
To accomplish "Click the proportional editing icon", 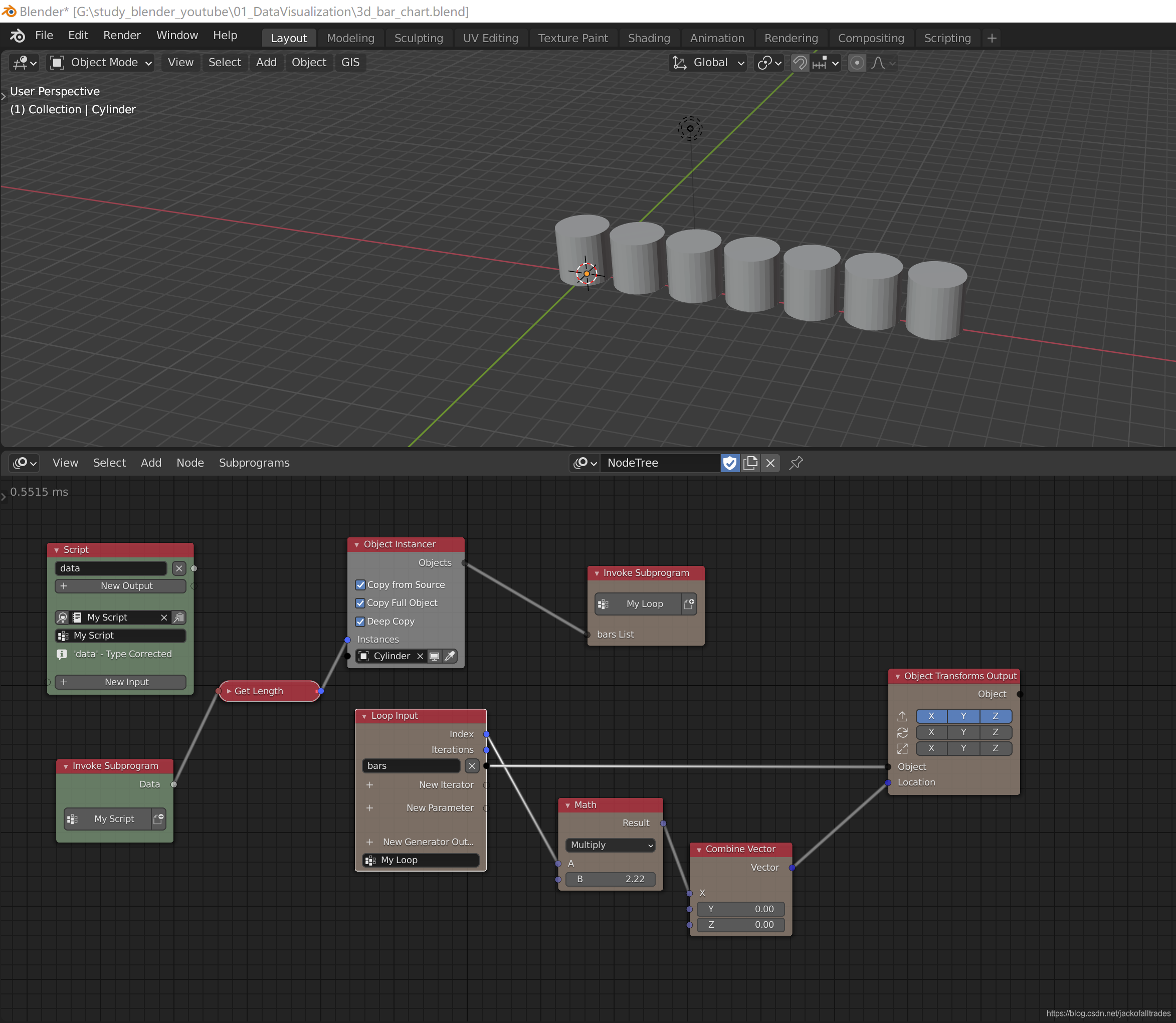I will [856, 63].
